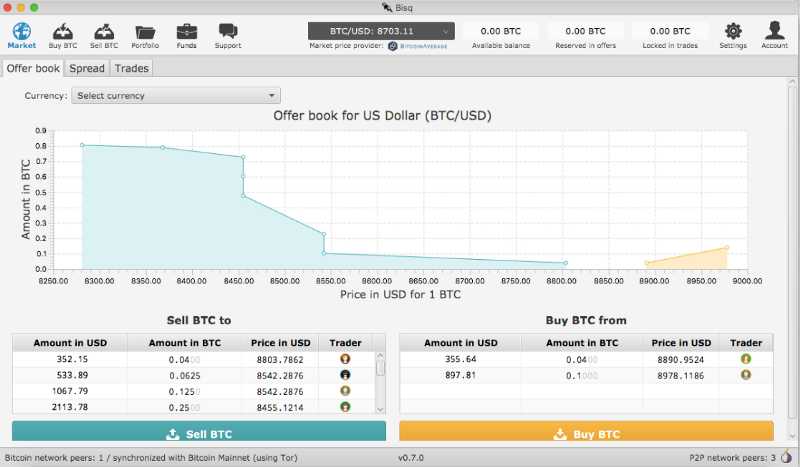This screenshot has width=800, height=467.
Task: Sort Sell table by Amount in USD
Action: point(70,343)
